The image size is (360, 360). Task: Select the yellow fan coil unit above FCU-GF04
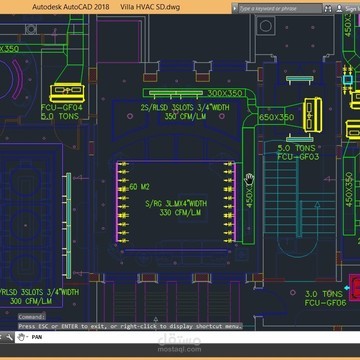tap(67, 93)
